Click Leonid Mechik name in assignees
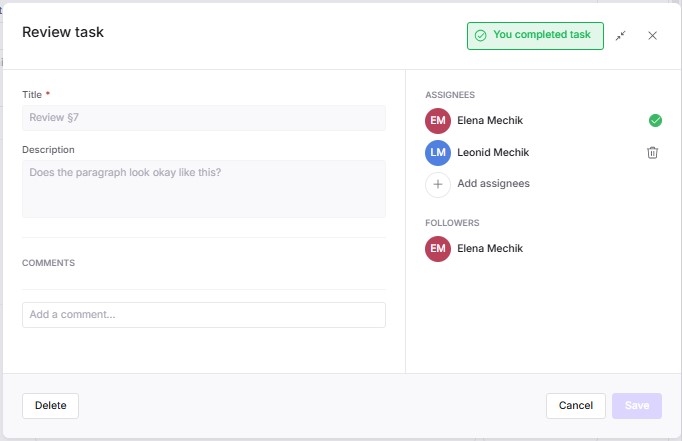This screenshot has height=441, width=682. 493,152
